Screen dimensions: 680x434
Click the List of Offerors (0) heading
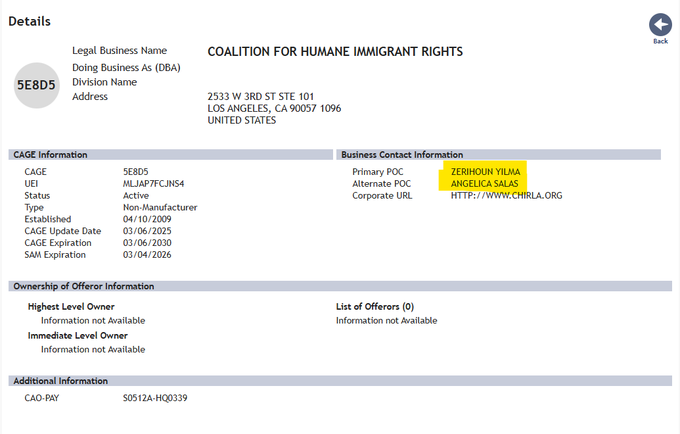click(375, 306)
